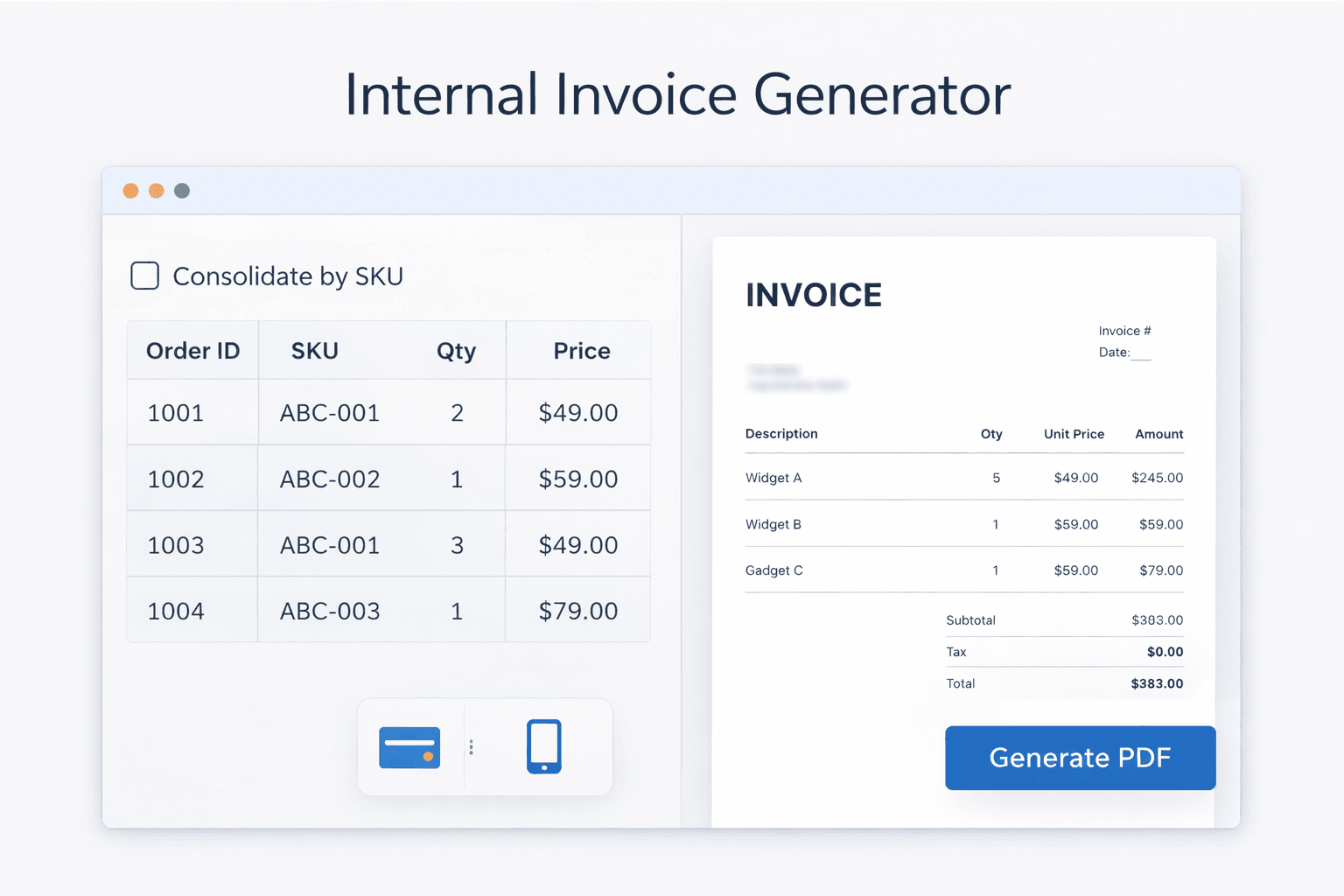The image size is (1344, 896).
Task: Click the three-dot divider between payment icons
Action: coord(472,747)
